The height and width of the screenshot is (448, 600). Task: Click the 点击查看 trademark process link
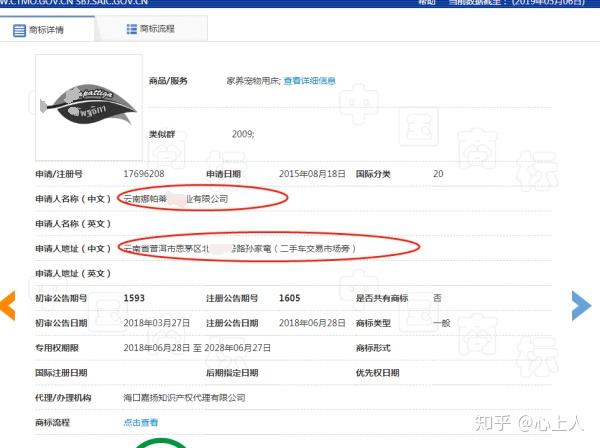(x=140, y=422)
